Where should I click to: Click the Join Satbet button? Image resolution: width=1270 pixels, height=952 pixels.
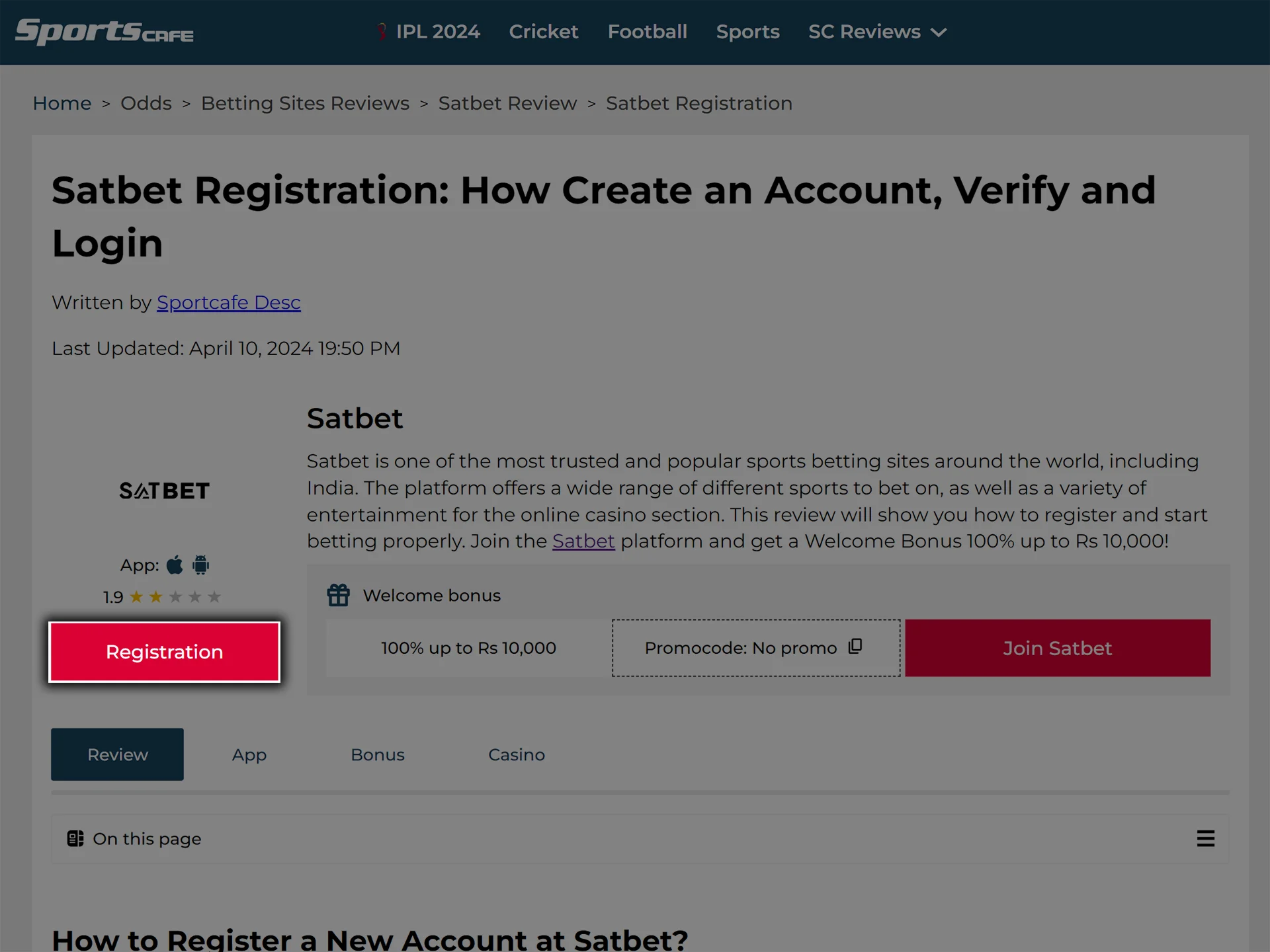[1056, 647]
